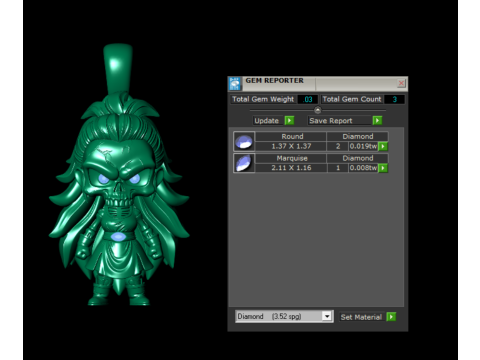This screenshot has width=480, height=360.
Task: Click the 0.019tw weight value
Action: pyautogui.click(x=363, y=146)
